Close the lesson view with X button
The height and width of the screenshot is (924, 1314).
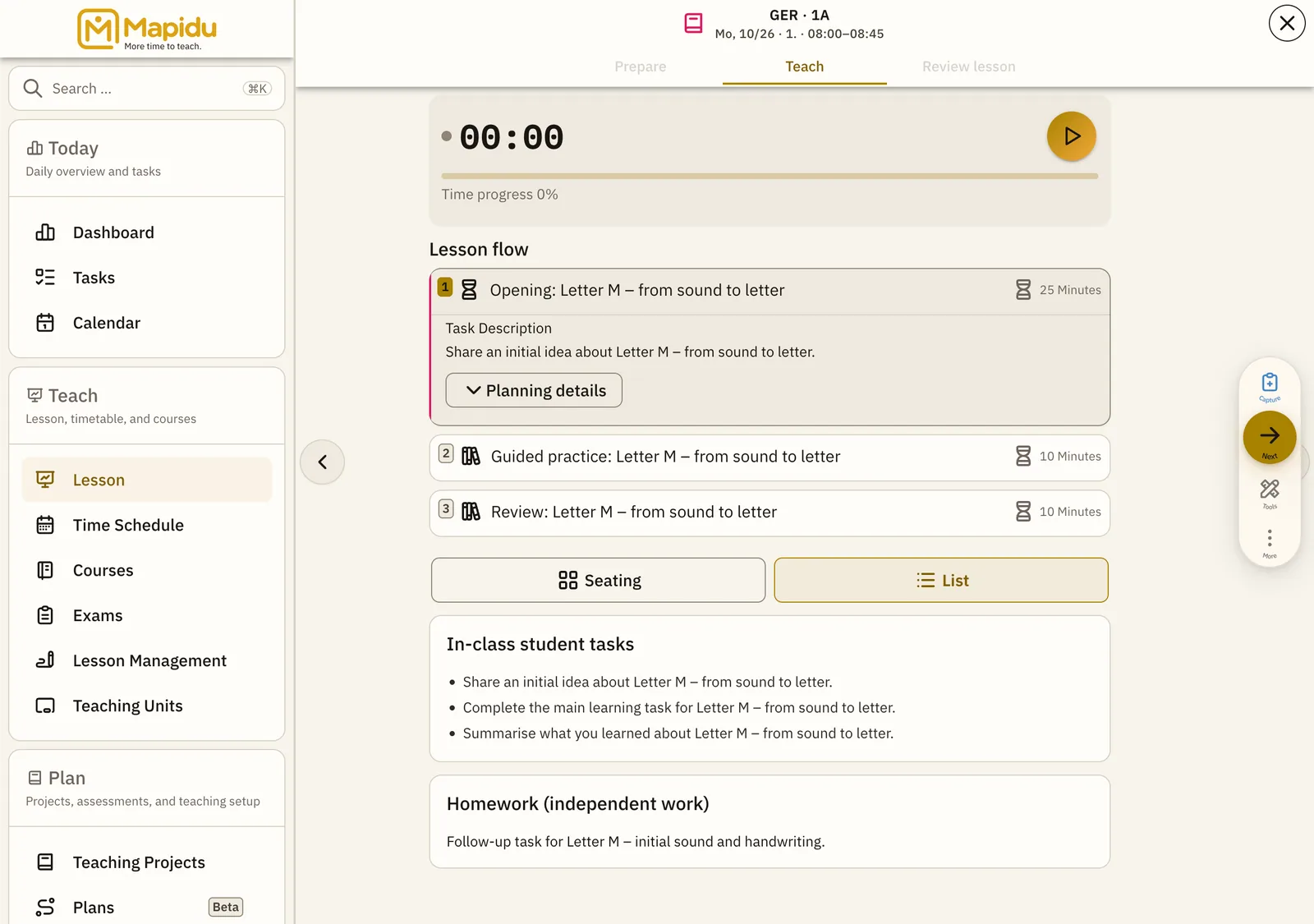click(x=1287, y=23)
